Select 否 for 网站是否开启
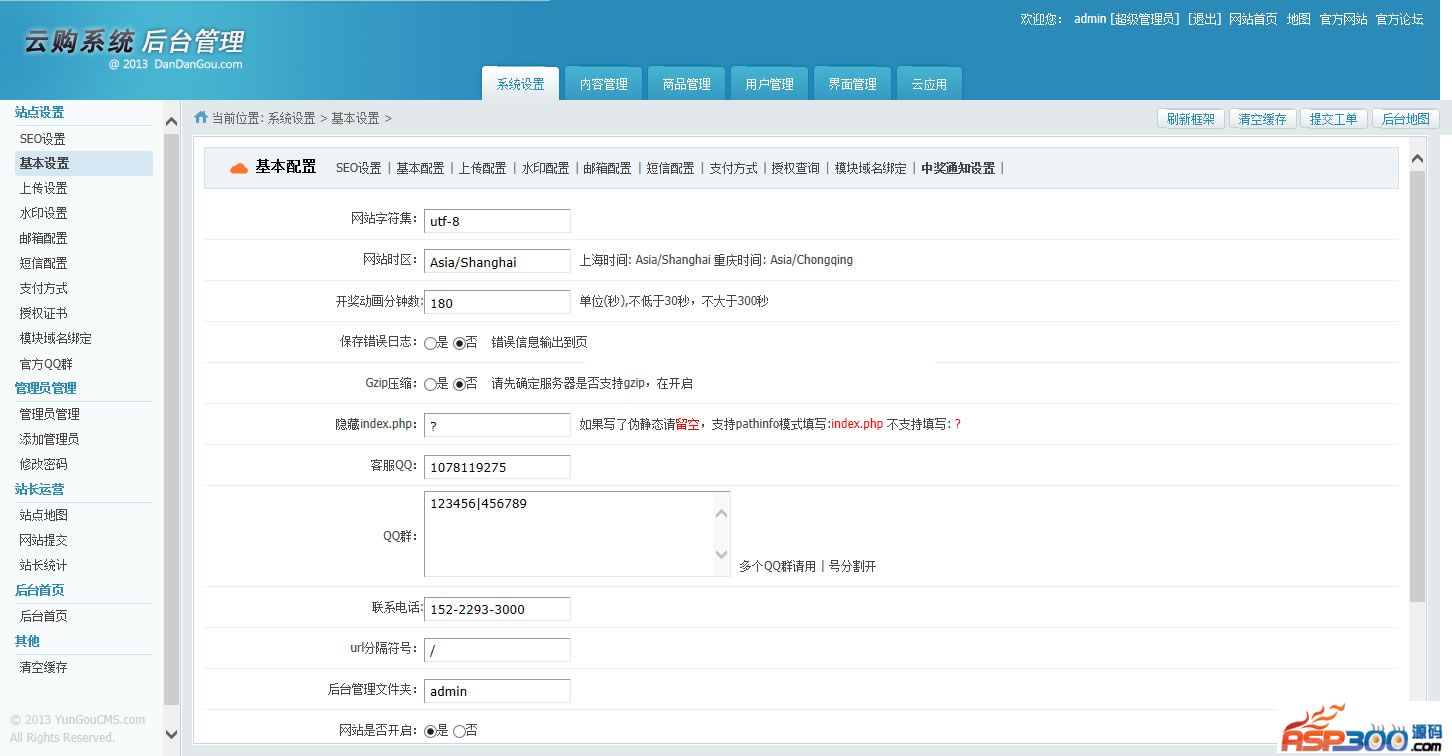The height and width of the screenshot is (756, 1452). tap(460, 731)
